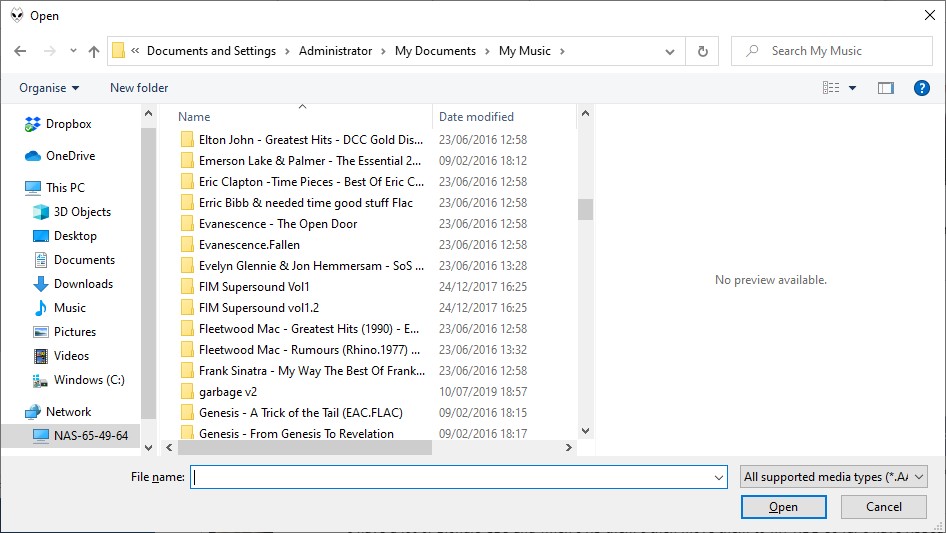Open the All supported media types dropdown

(833, 477)
